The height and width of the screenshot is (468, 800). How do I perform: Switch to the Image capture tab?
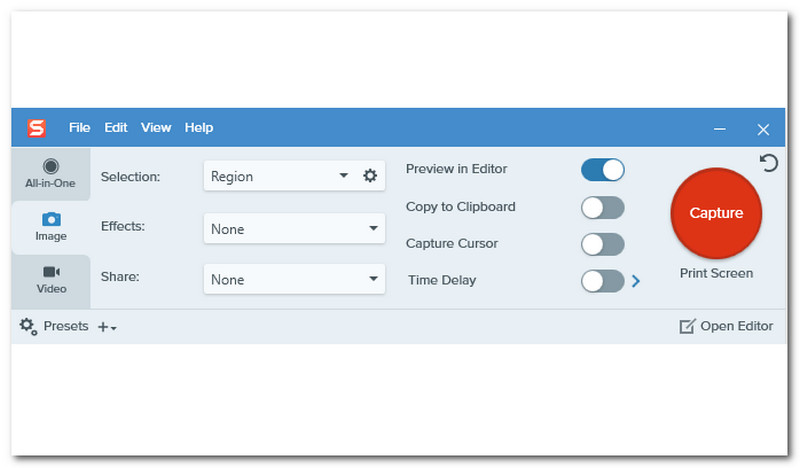50,227
